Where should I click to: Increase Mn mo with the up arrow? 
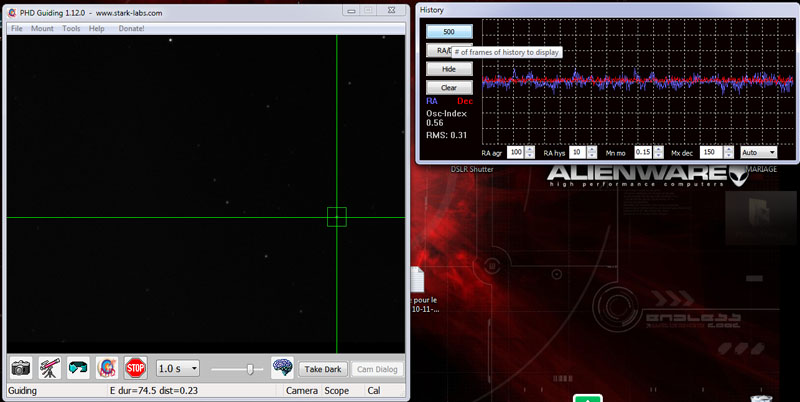click(659, 149)
